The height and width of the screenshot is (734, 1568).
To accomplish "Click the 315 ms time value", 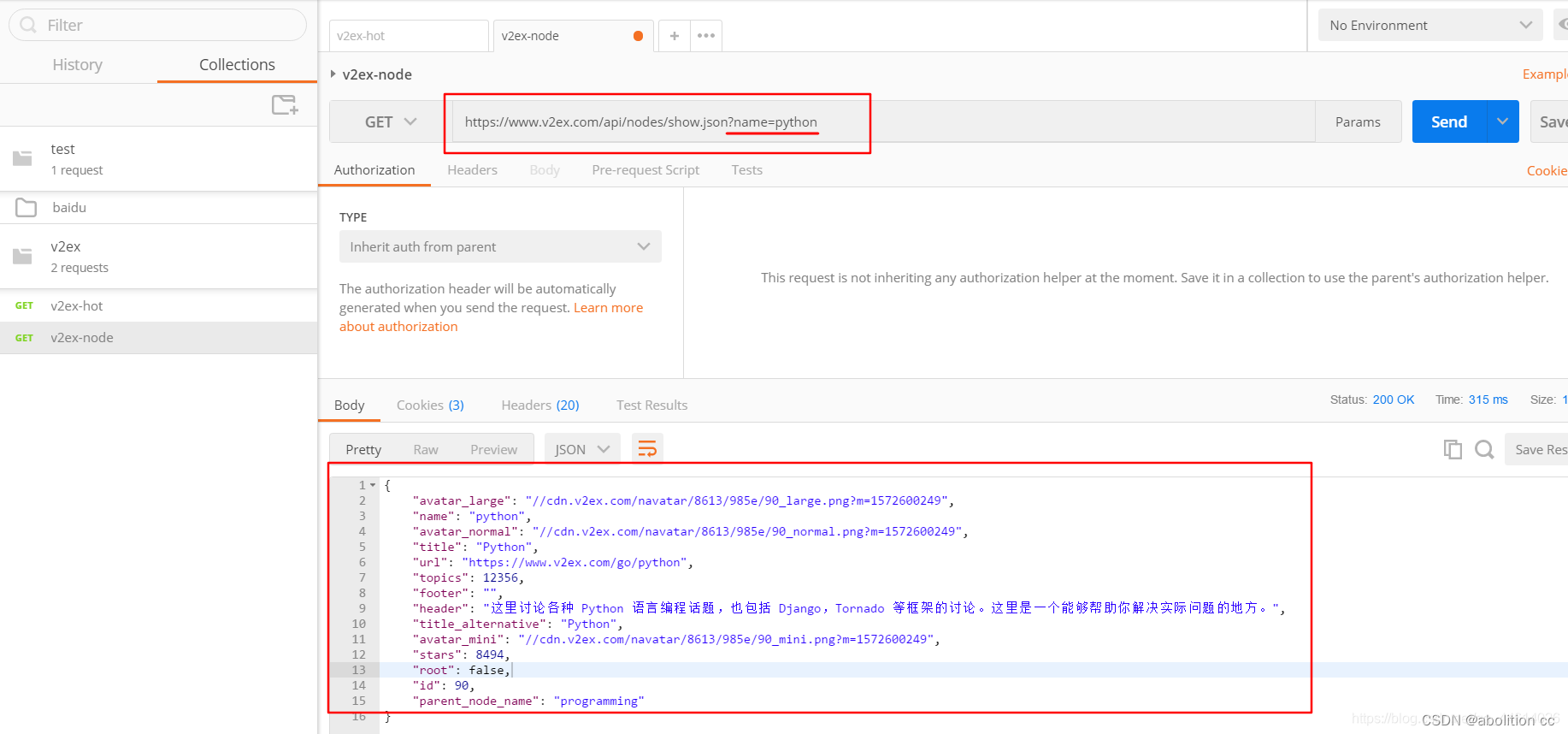I will pos(1488,400).
